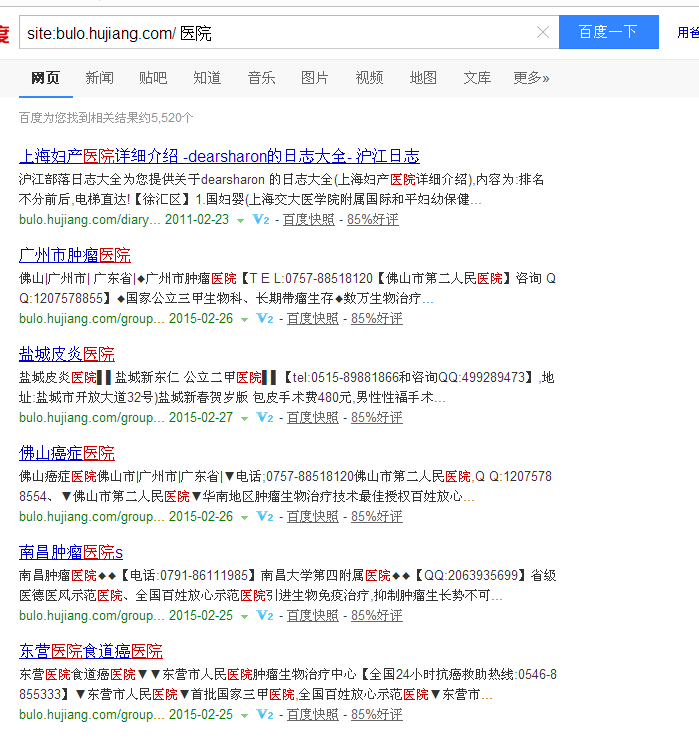Open 85%好评 rating for 盐城皮炎医院 result

tap(377, 417)
